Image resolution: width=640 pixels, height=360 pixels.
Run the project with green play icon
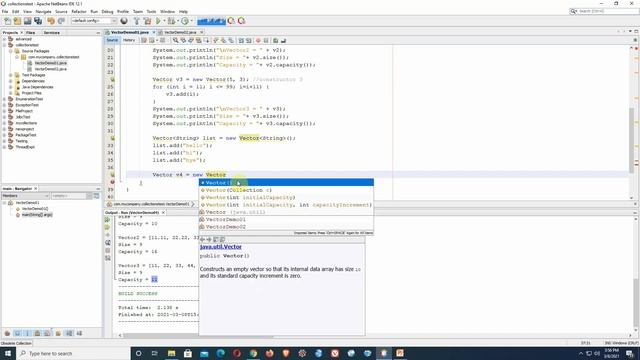tap(158, 21)
